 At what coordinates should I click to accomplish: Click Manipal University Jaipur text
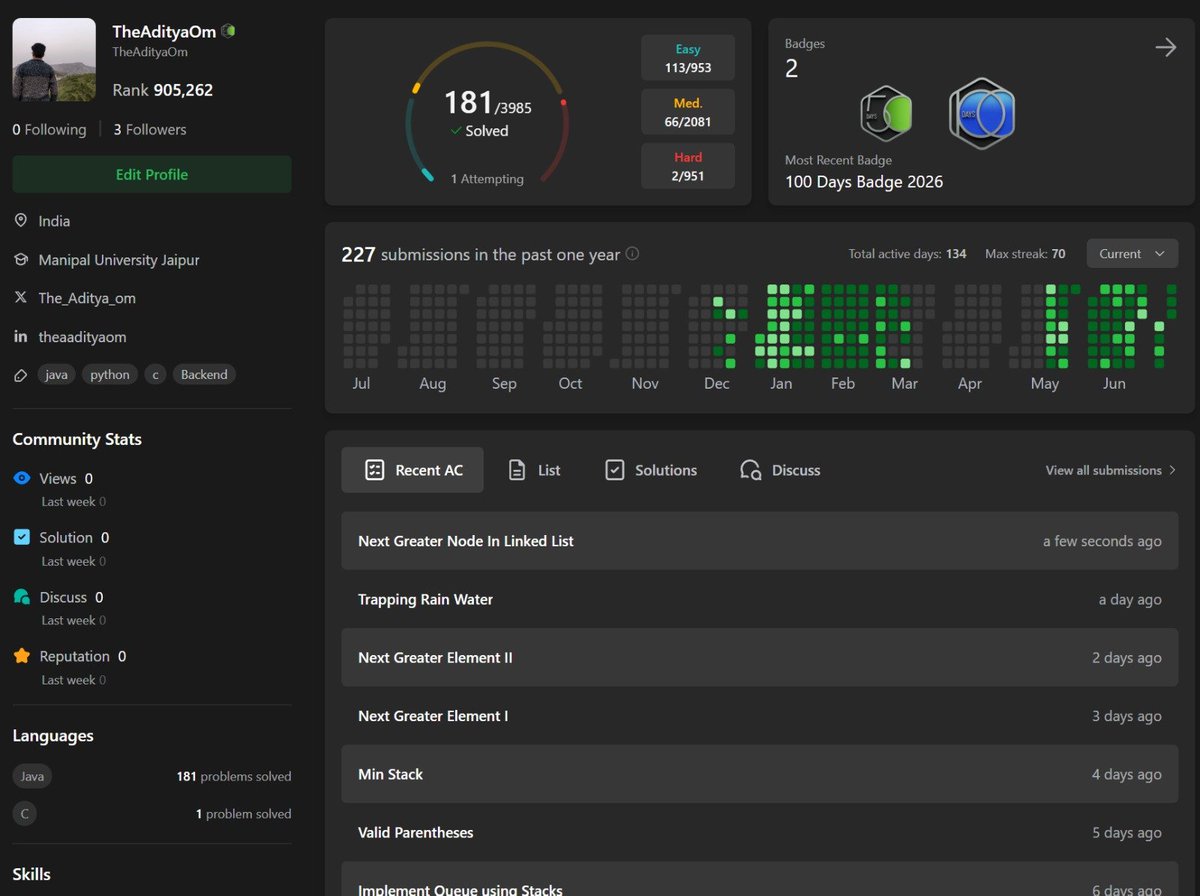pyautogui.click(x=119, y=260)
